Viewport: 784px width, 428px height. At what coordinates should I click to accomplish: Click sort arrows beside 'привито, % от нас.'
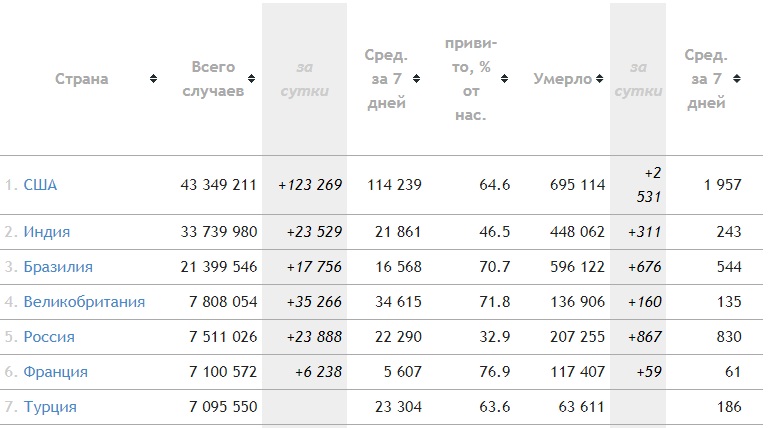click(x=504, y=79)
